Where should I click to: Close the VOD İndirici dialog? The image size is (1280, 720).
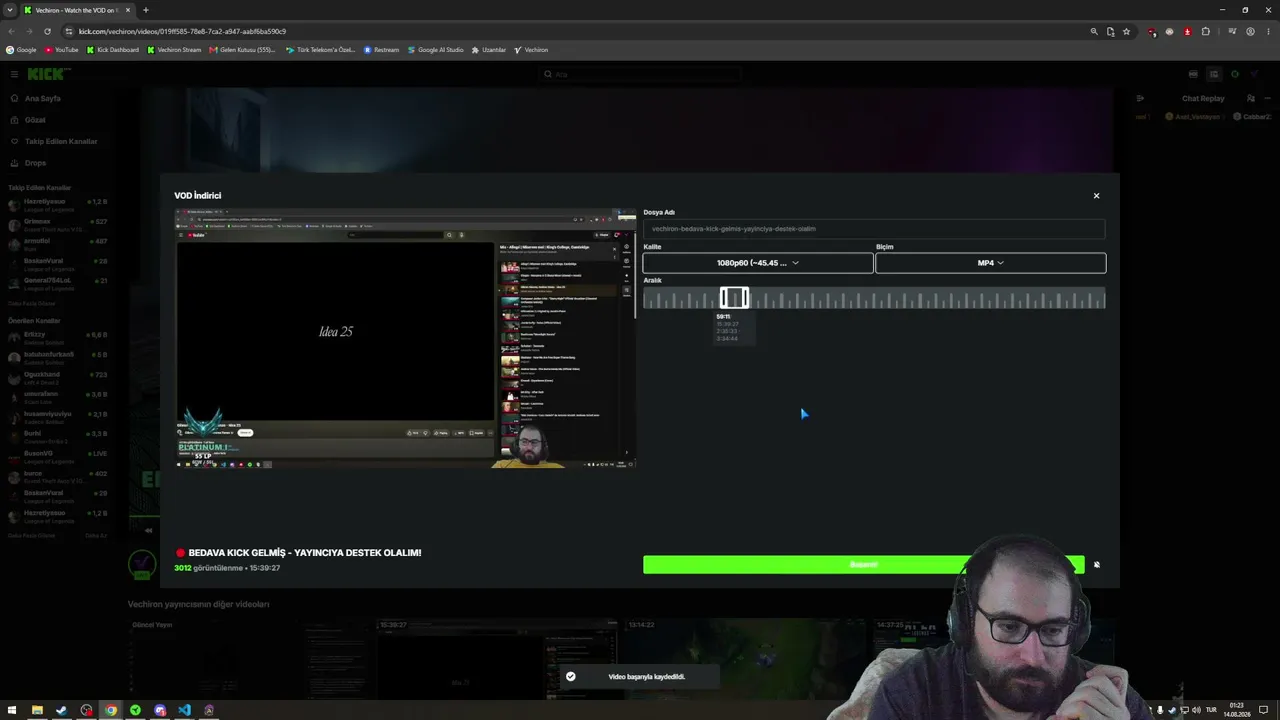(x=1096, y=196)
